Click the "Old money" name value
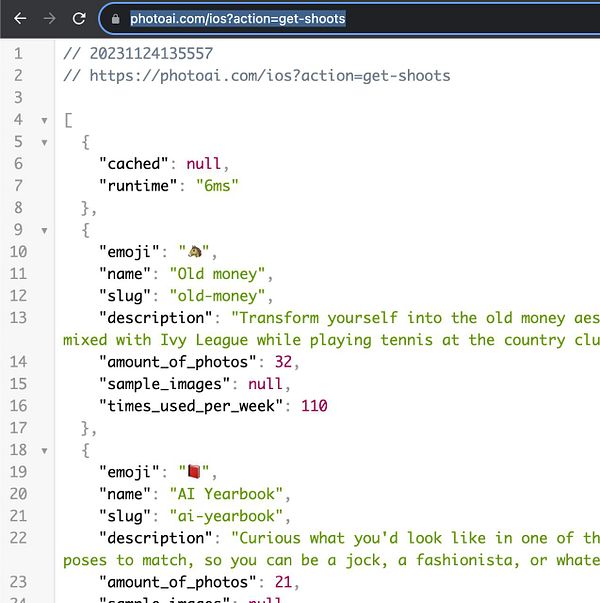 click(217, 274)
